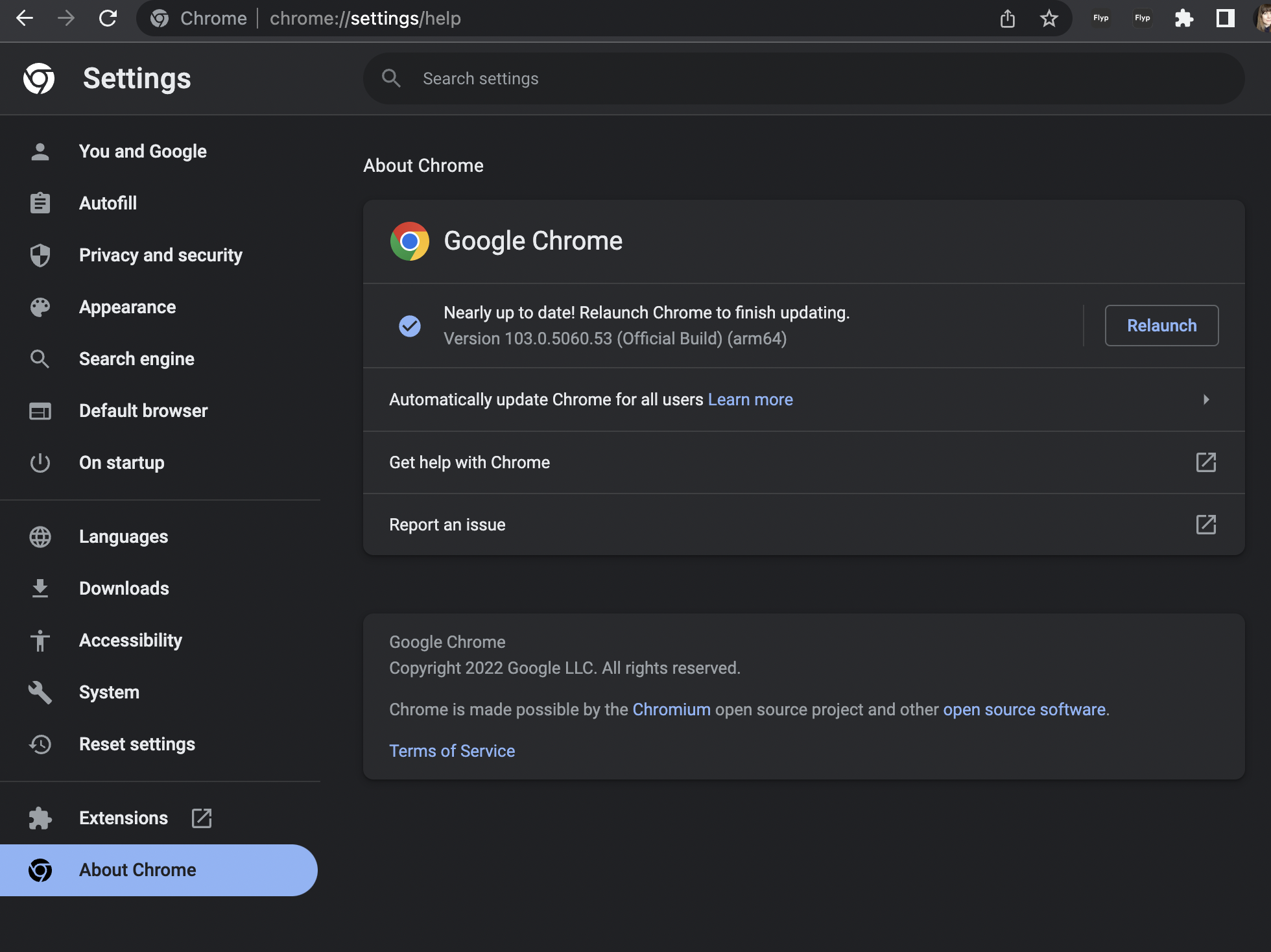Open the Learn more link
1271x952 pixels.
pyautogui.click(x=750, y=399)
